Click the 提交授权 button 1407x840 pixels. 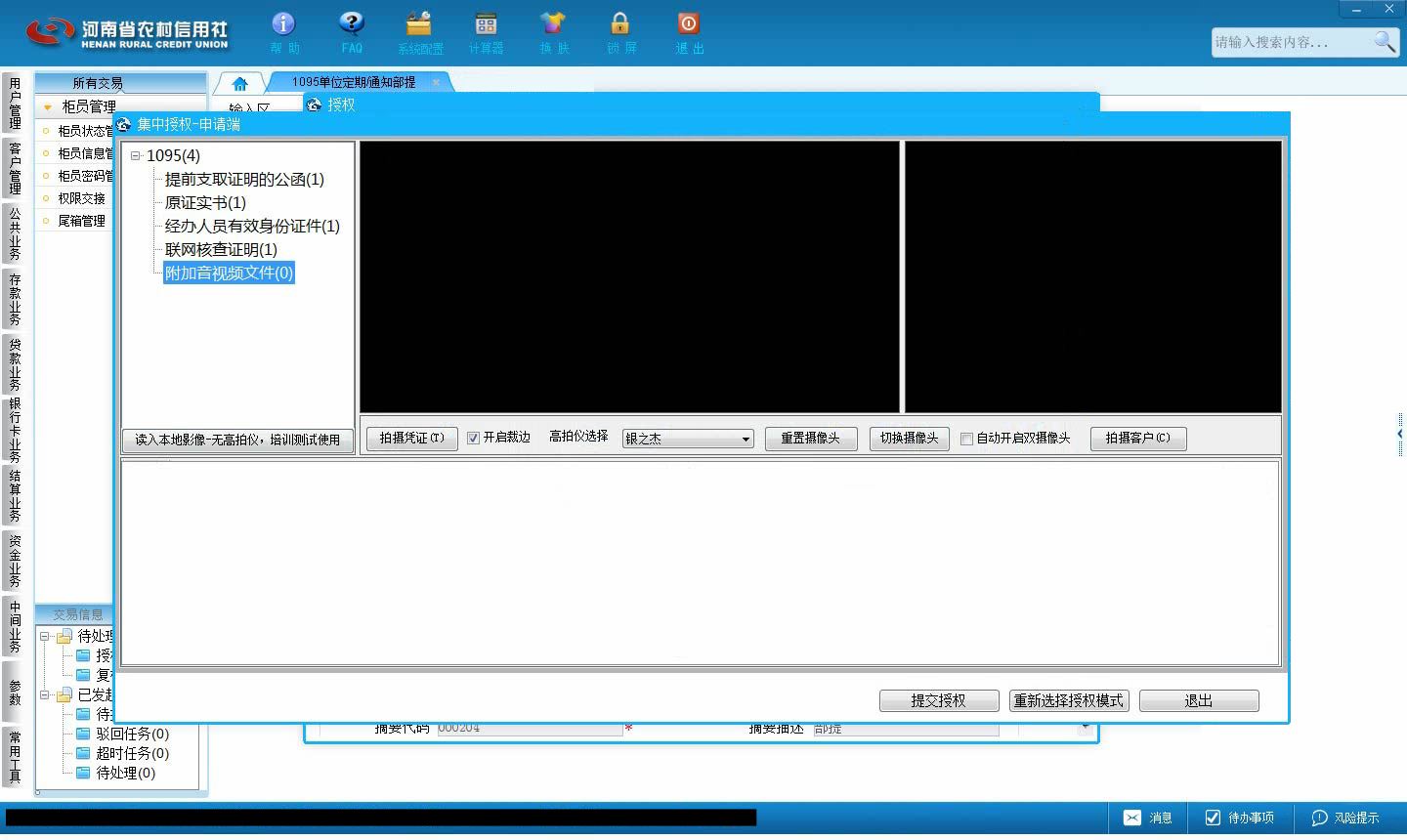[x=939, y=700]
